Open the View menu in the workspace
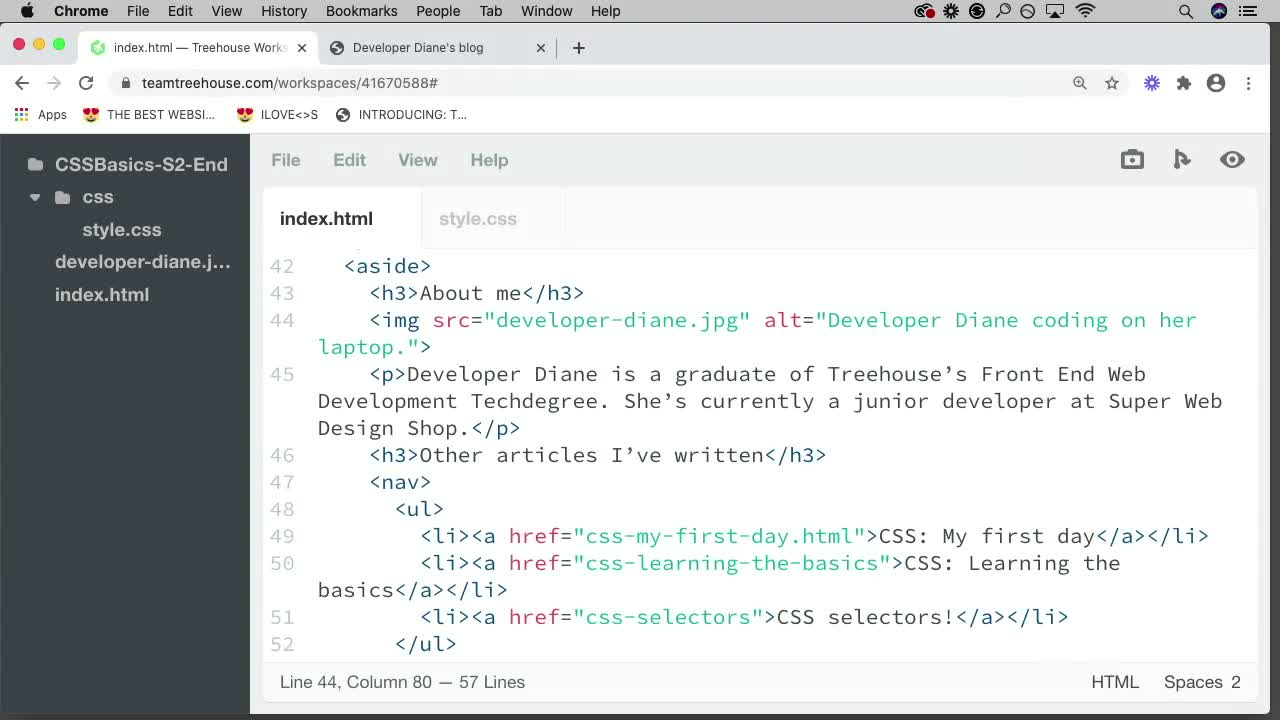 point(417,160)
